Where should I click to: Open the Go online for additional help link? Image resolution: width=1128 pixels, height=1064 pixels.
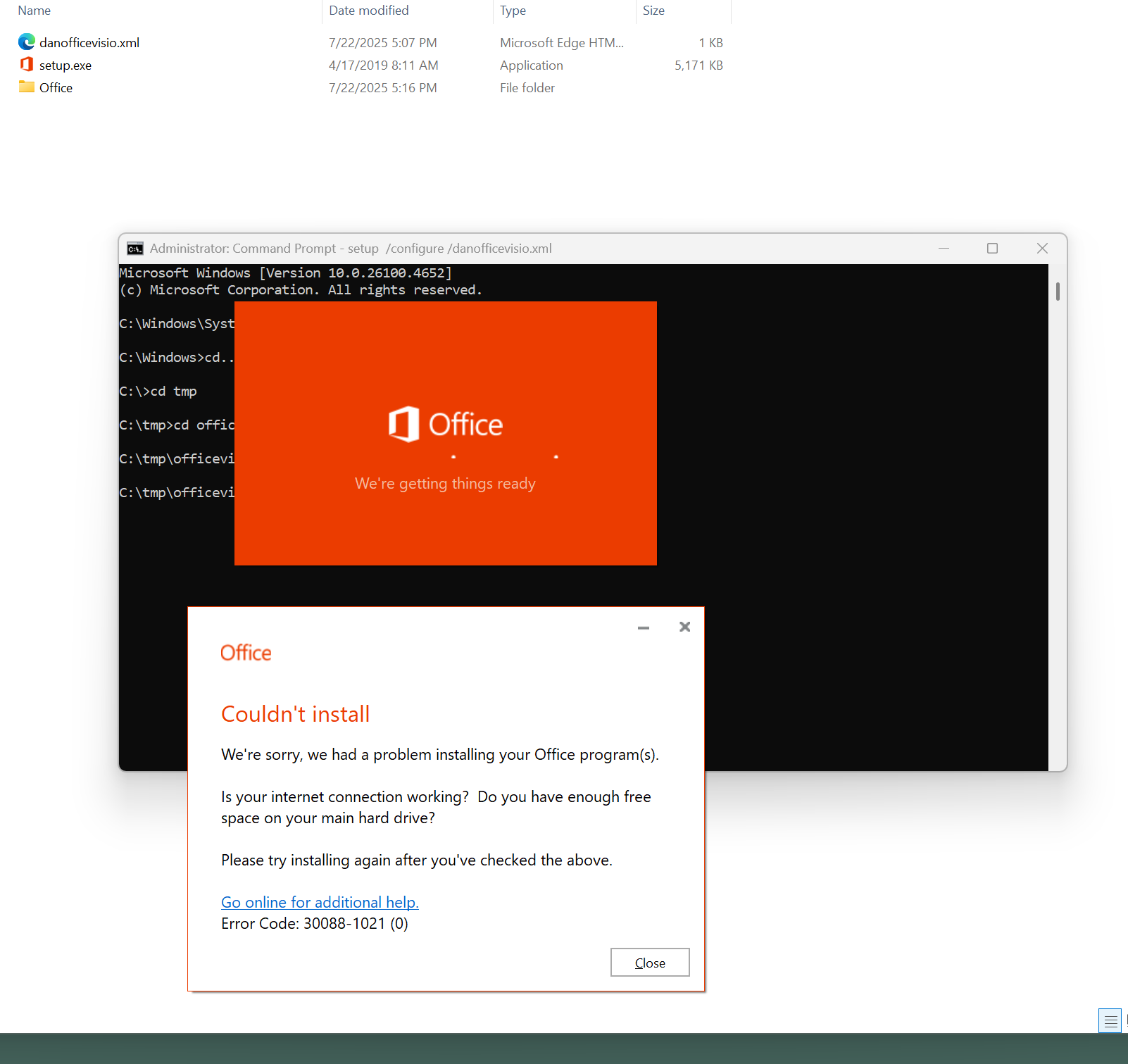[x=320, y=902]
